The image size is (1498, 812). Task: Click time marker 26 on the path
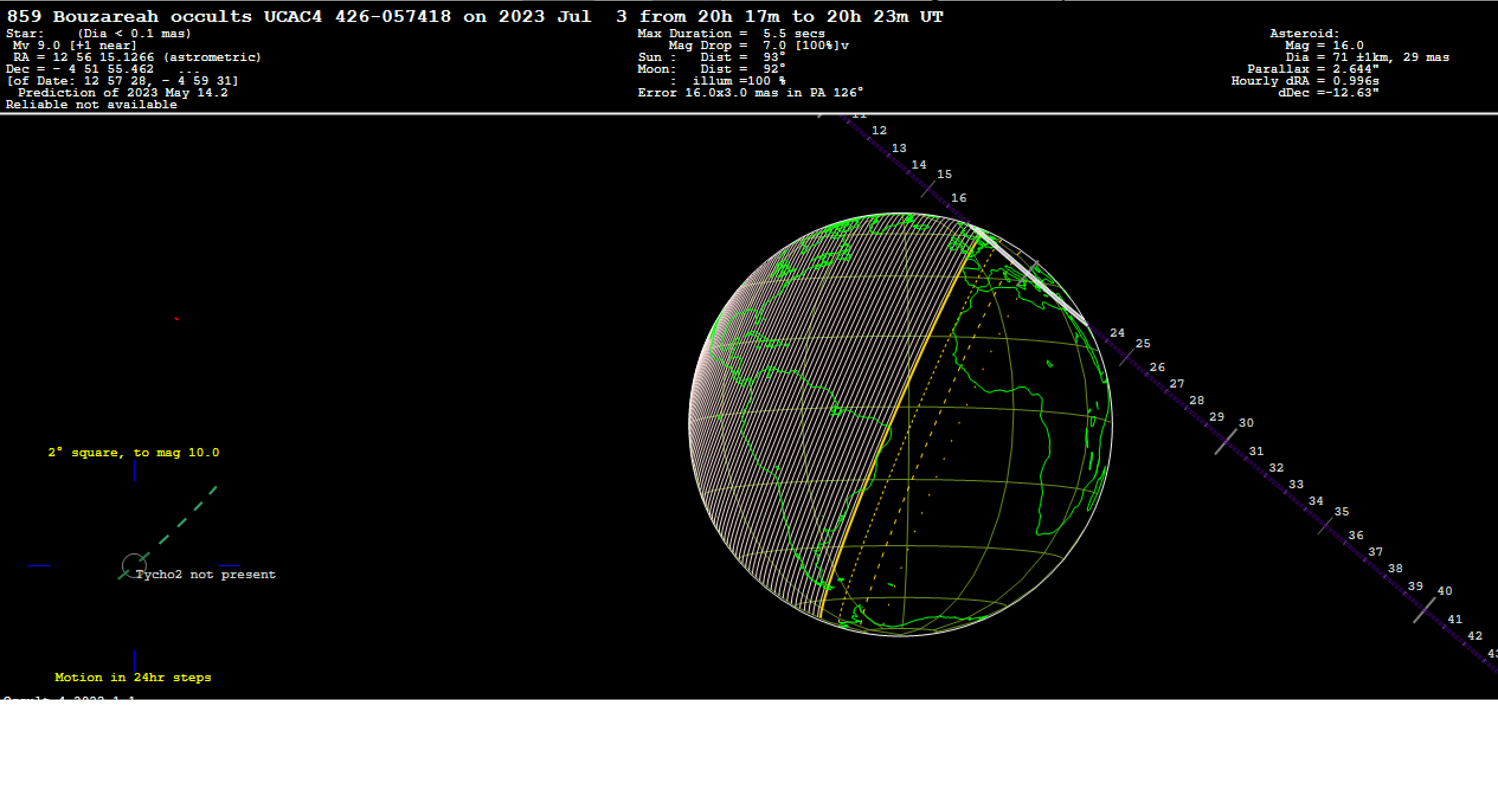tap(1157, 368)
